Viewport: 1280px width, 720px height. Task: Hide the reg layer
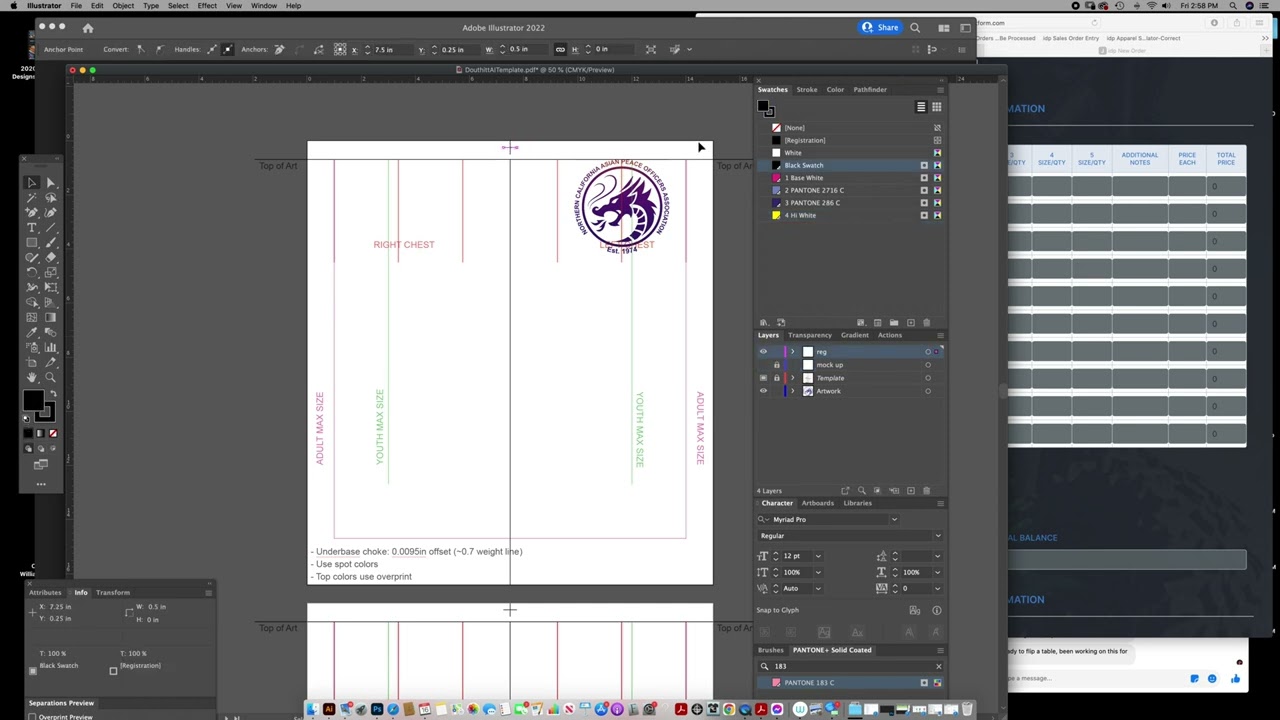[763, 352]
